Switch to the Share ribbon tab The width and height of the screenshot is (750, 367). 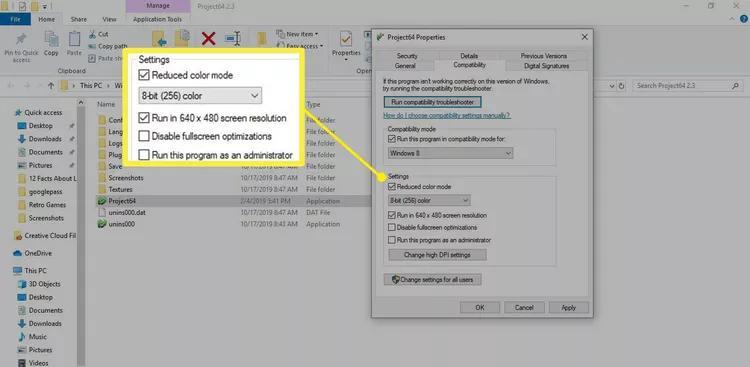pos(78,20)
